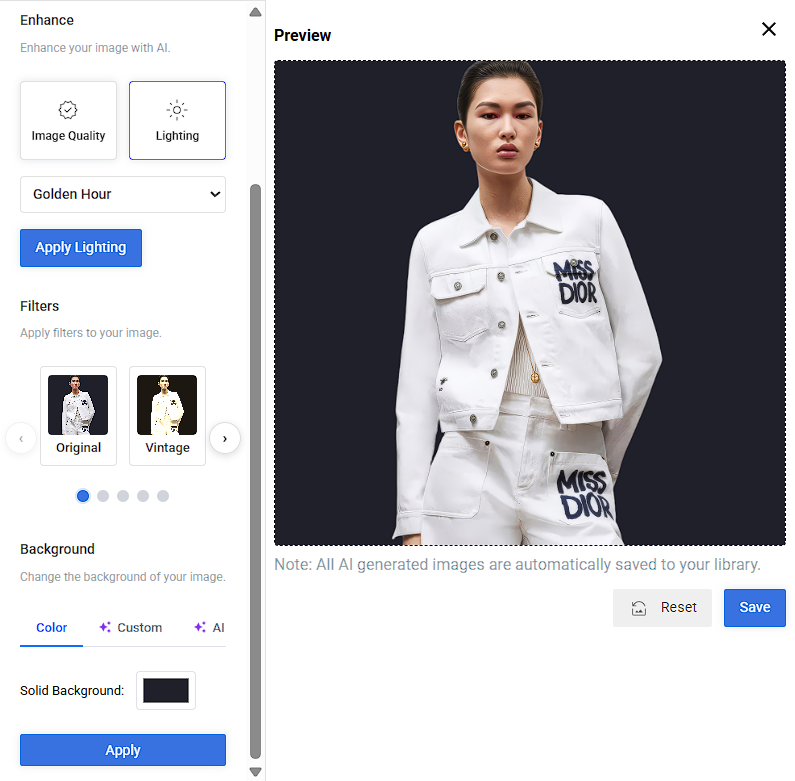The image size is (795, 781).
Task: Click the Apply background button
Action: tap(123, 750)
